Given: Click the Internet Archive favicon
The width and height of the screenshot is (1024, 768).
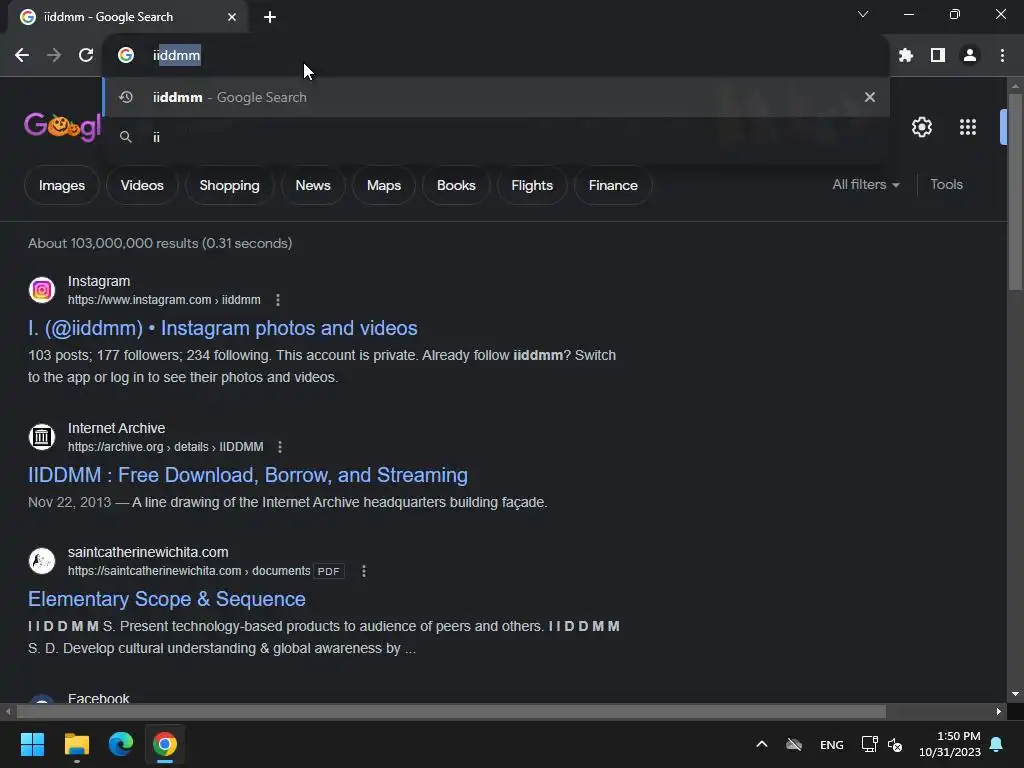Looking at the screenshot, I should pos(42,437).
